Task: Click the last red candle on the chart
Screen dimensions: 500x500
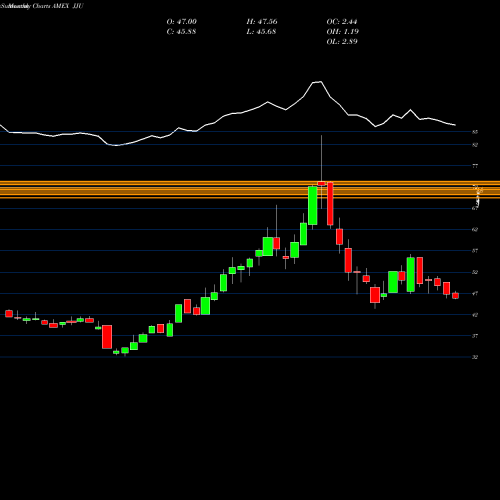Action: point(455,296)
